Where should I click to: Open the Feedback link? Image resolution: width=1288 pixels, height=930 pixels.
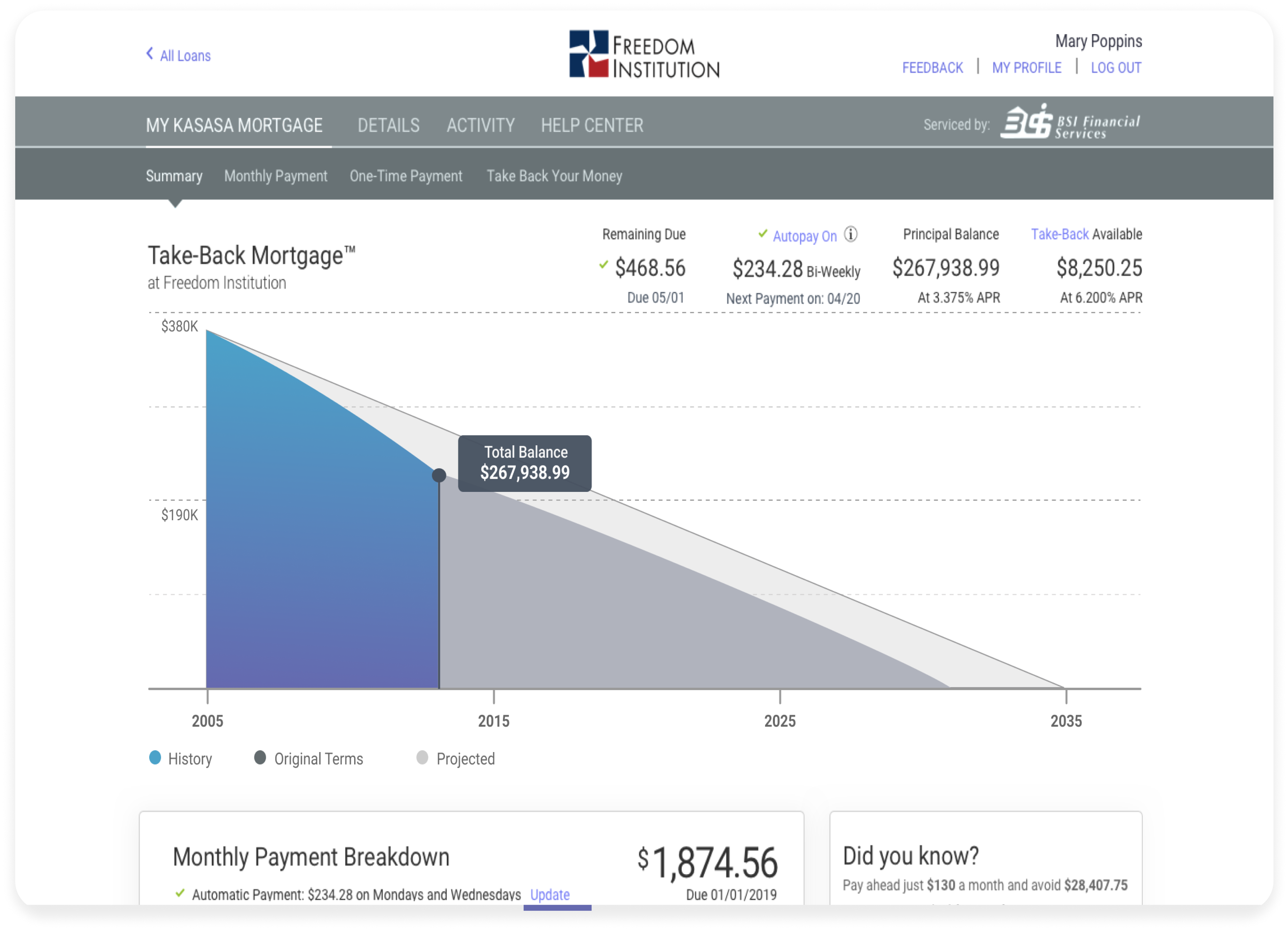point(933,68)
